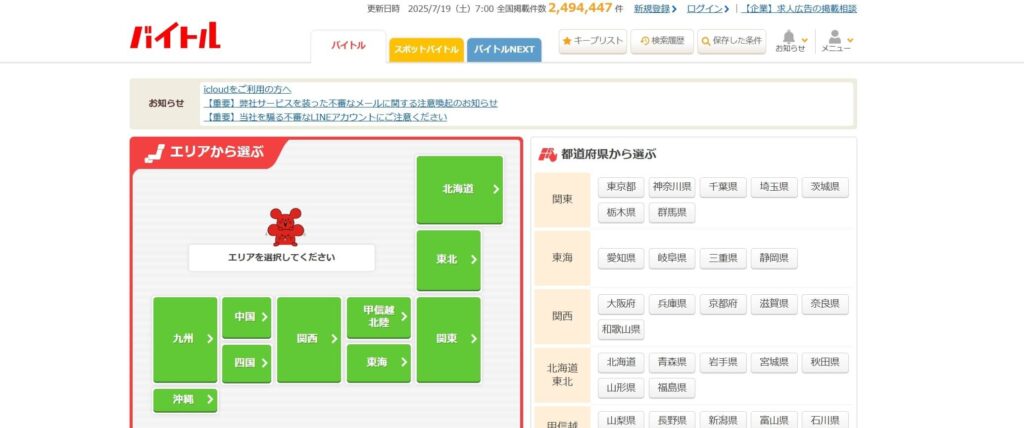This screenshot has height=428, width=1024.
Task: Choose 群馬県 prefecture
Action: click(672, 212)
